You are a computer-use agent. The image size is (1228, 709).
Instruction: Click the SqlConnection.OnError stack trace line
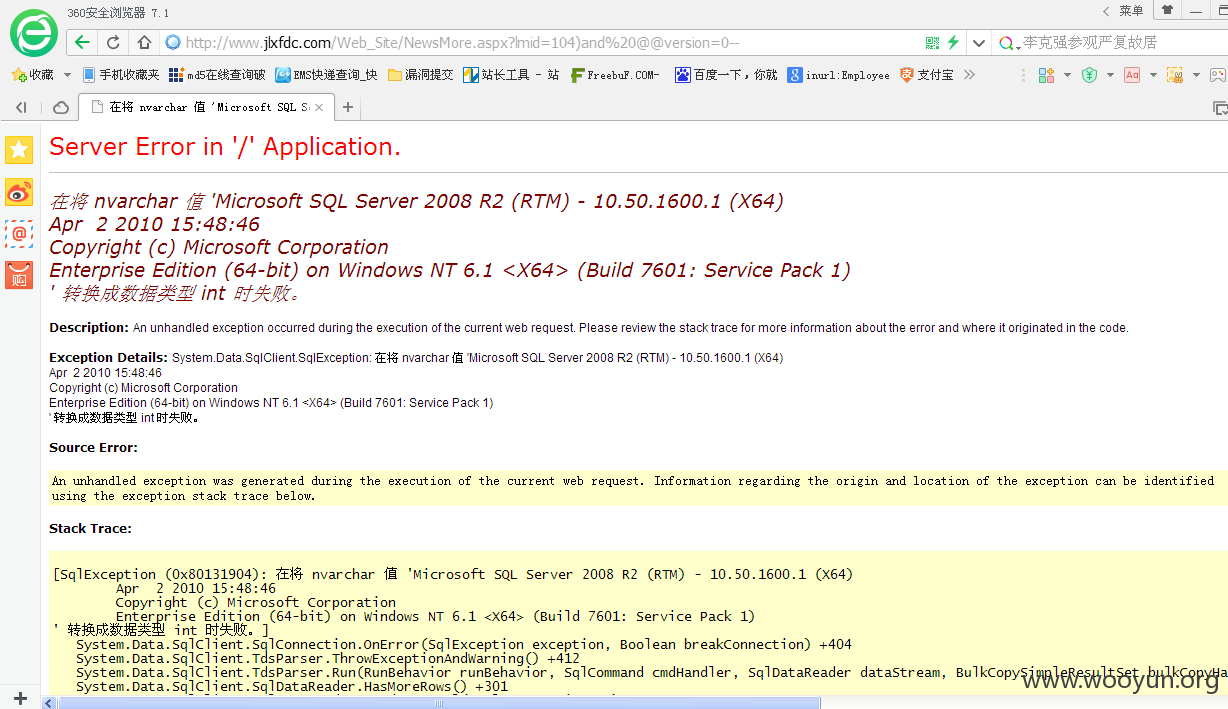[464, 644]
